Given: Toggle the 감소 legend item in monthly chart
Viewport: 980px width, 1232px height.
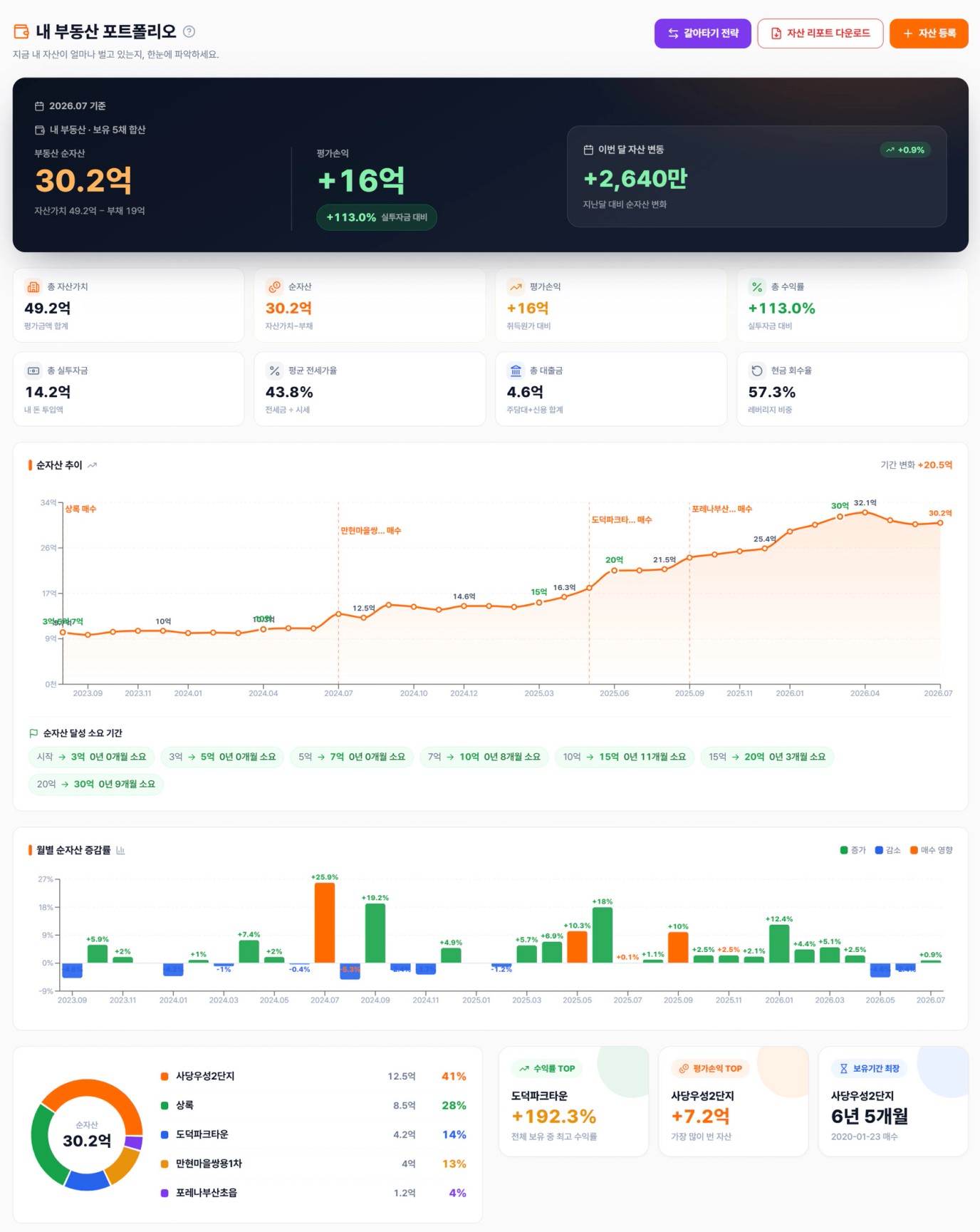Looking at the screenshot, I should click(x=887, y=850).
